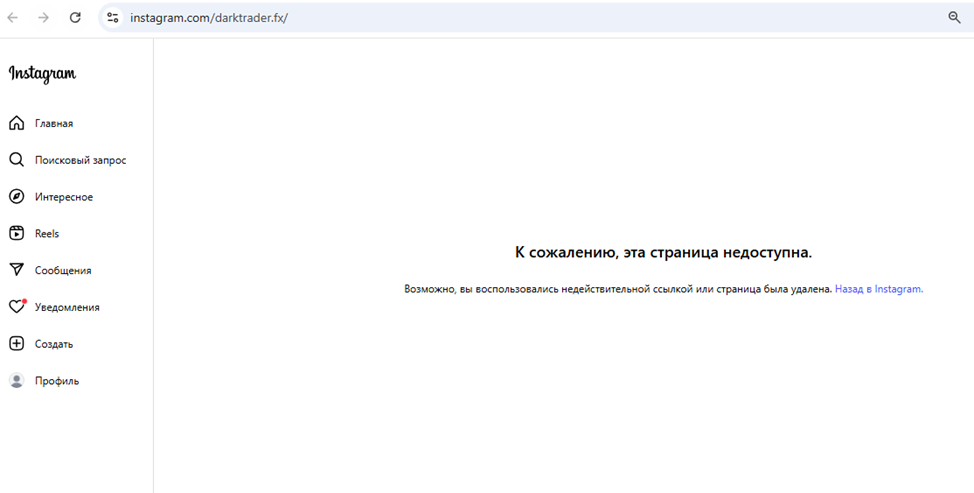Show Уведомления from the sidebar
974x493 pixels.
coord(67,307)
